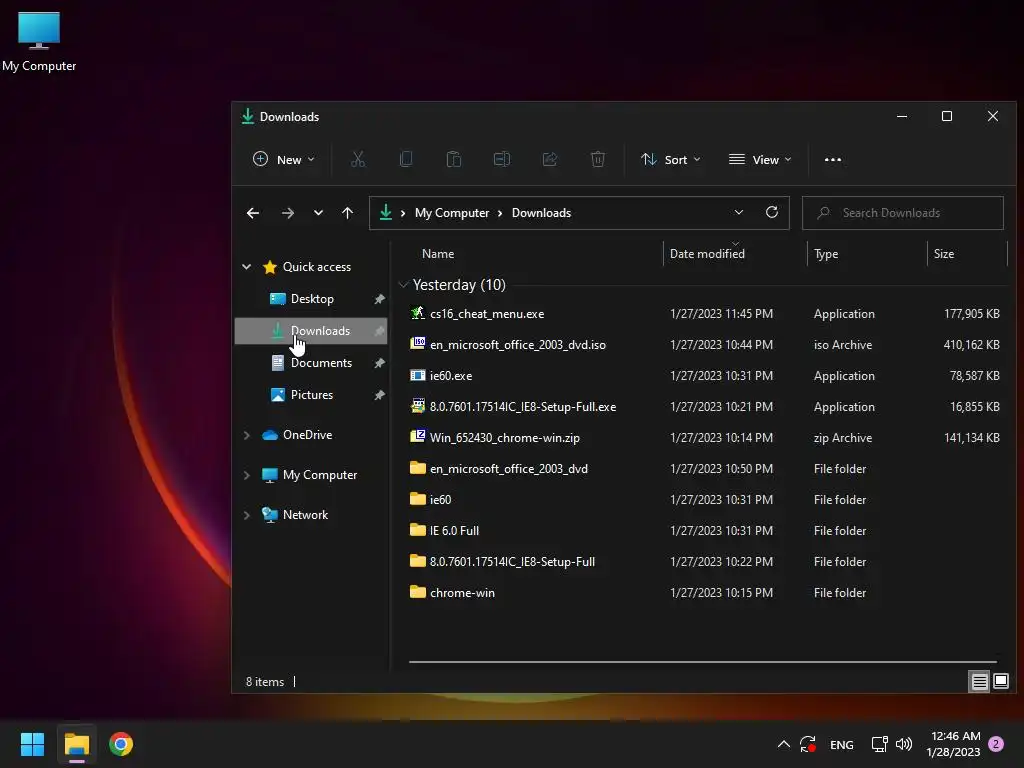Screen dimensions: 1024x768
Task: Open Desktop in Quick access
Action: [x=312, y=298]
